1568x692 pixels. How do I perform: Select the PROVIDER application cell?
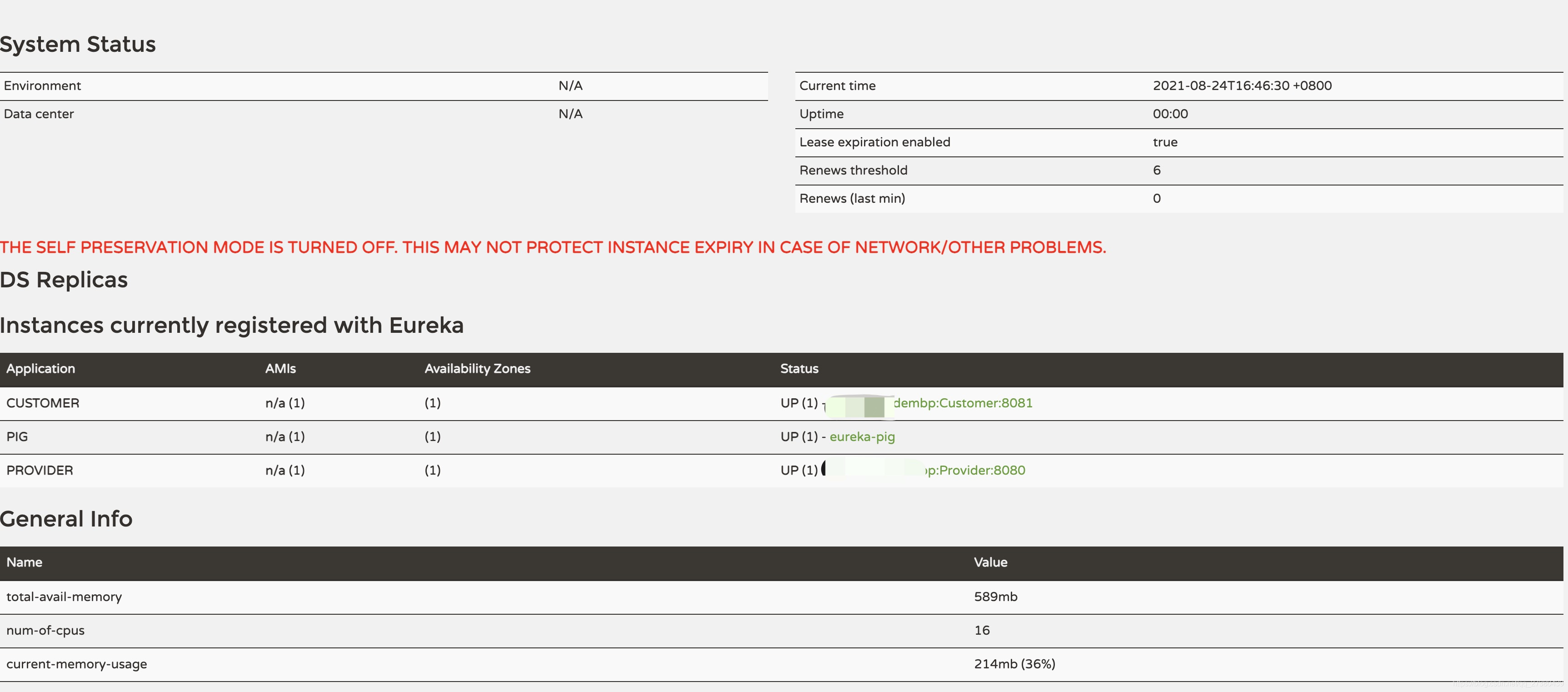click(x=40, y=470)
